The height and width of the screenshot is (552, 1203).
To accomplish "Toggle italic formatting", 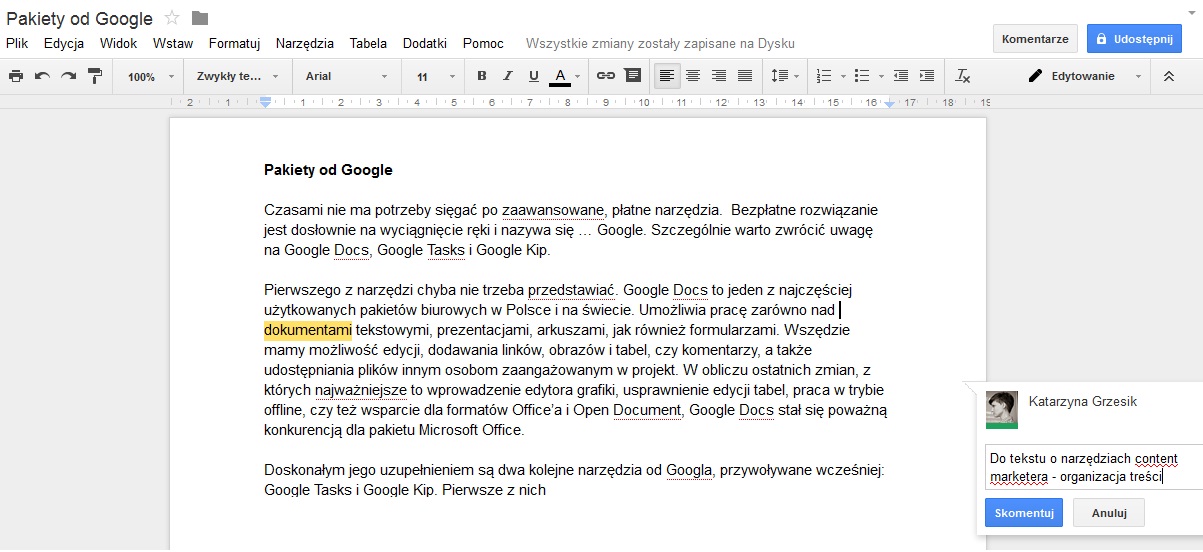I will click(x=508, y=76).
